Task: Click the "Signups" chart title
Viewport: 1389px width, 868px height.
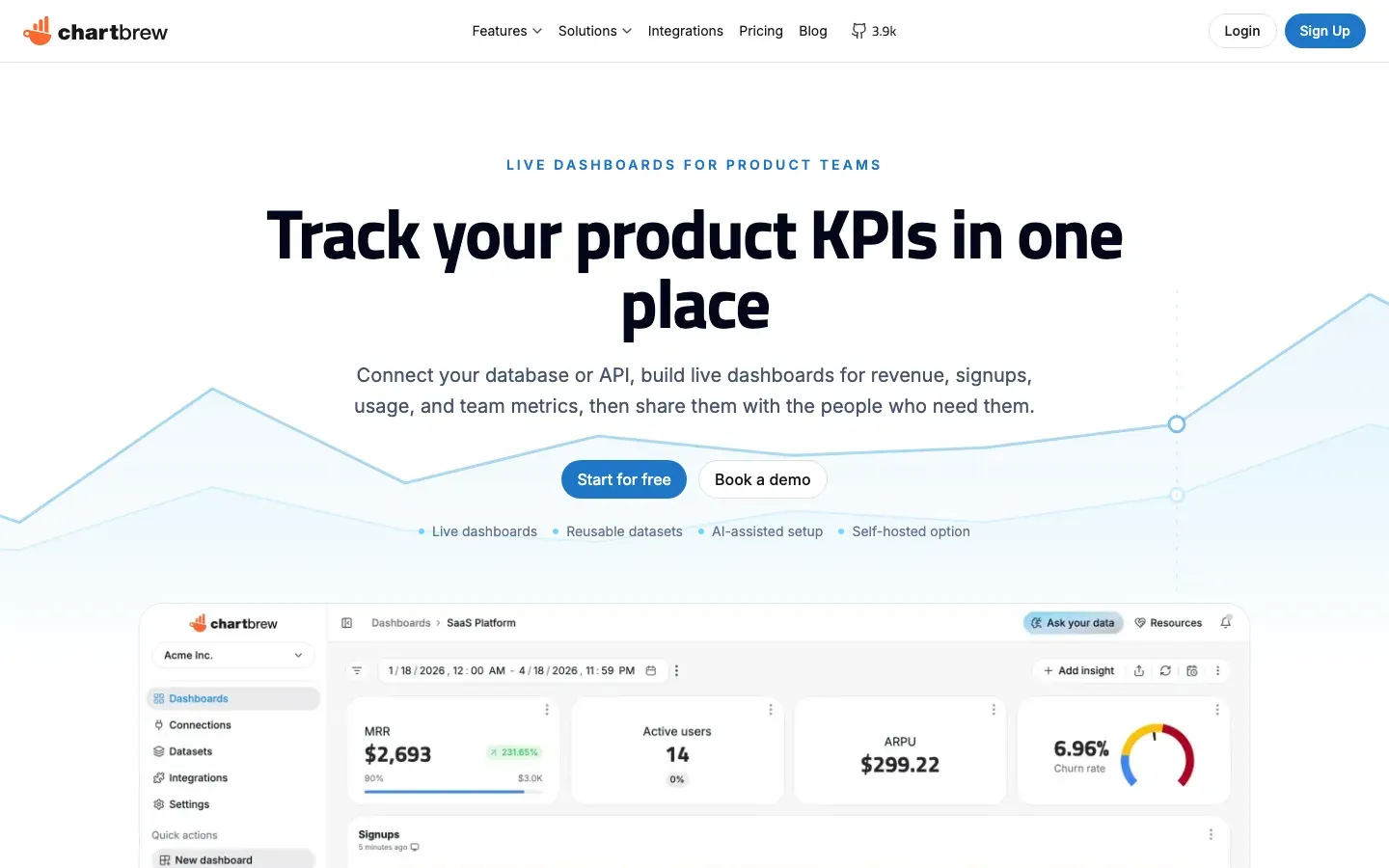Action: (379, 834)
